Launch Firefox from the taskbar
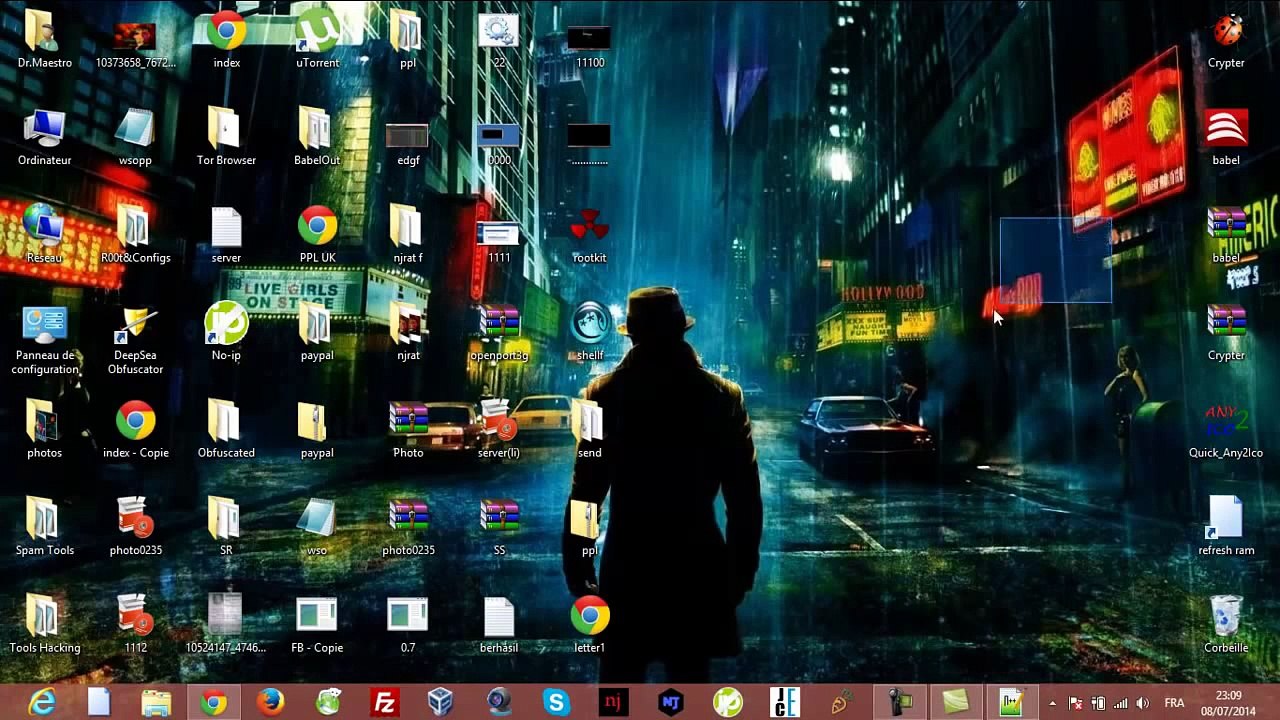The width and height of the screenshot is (1280, 720). [270, 703]
